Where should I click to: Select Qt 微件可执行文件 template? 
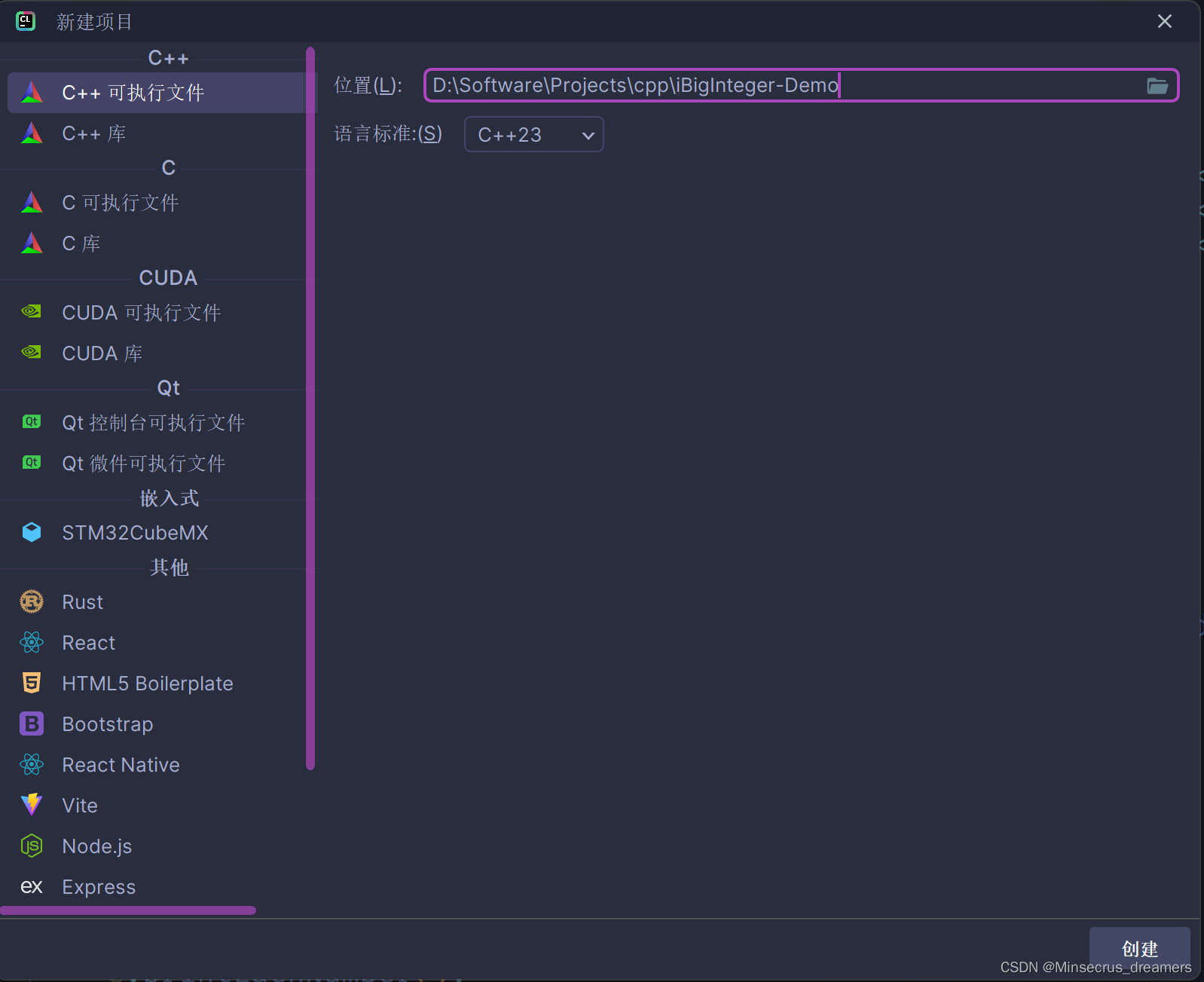(157, 463)
